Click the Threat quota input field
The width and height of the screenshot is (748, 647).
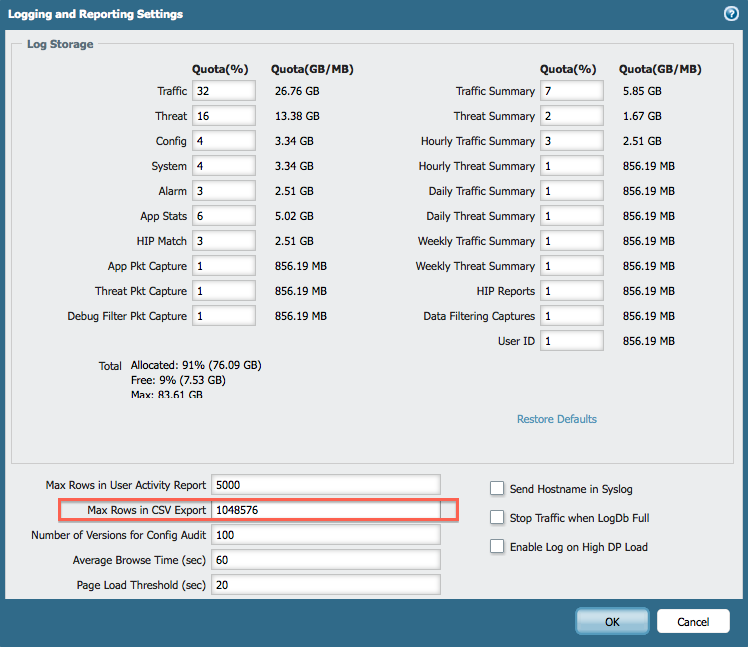pos(224,116)
